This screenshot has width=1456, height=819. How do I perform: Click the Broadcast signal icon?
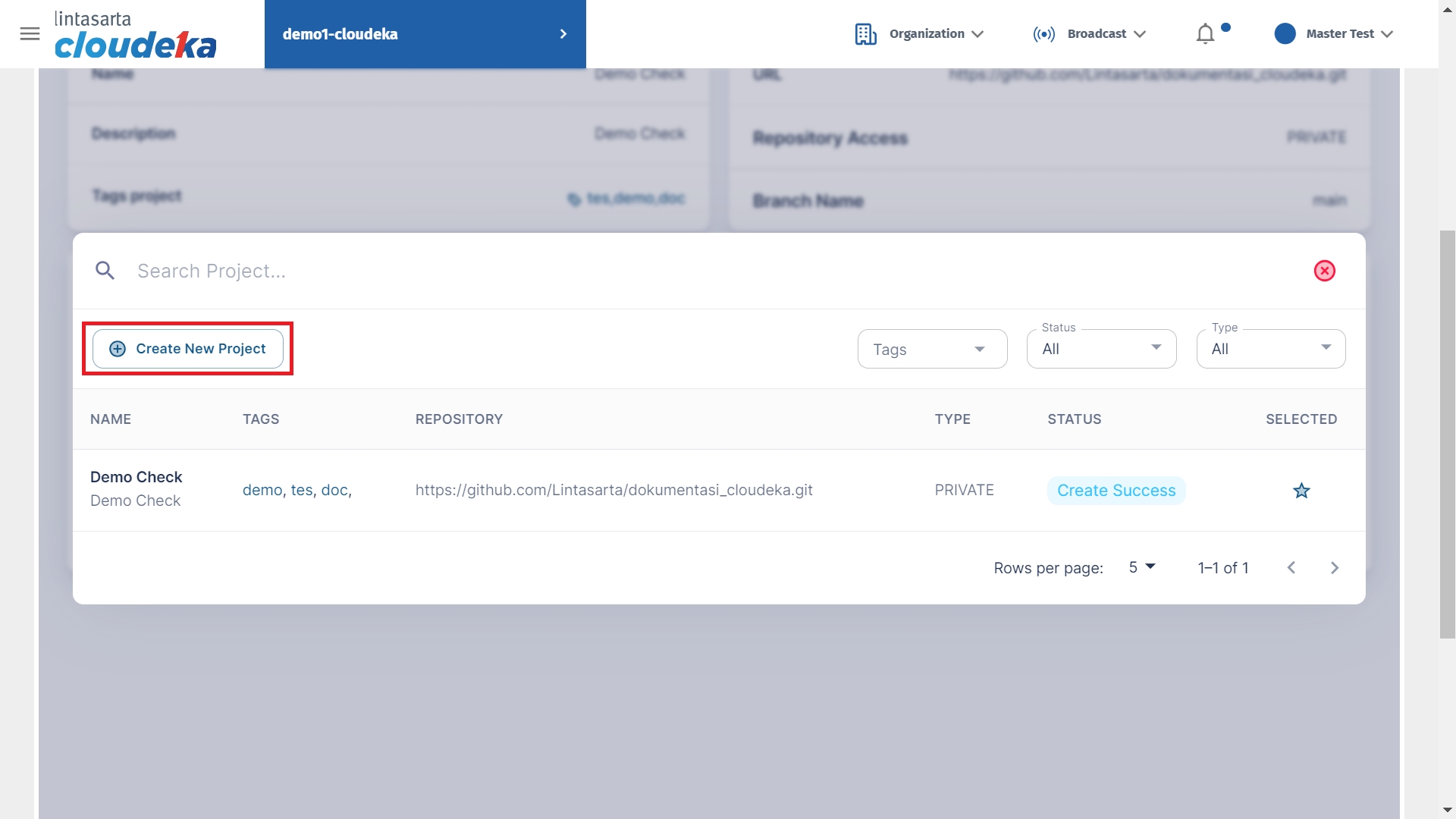(x=1043, y=34)
